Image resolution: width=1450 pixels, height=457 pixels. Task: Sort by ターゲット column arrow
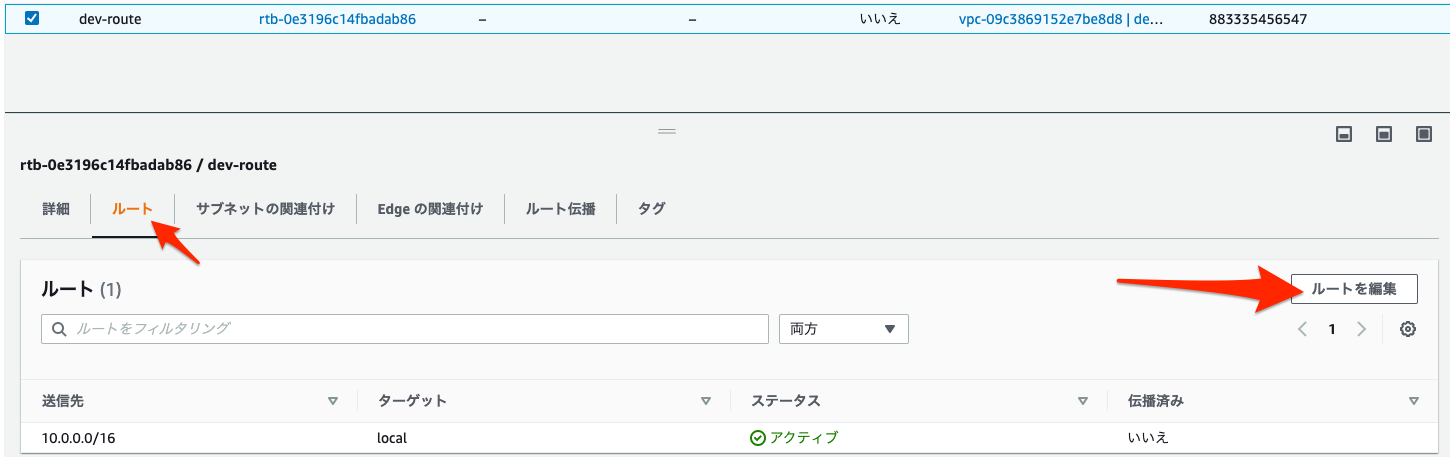click(x=706, y=401)
